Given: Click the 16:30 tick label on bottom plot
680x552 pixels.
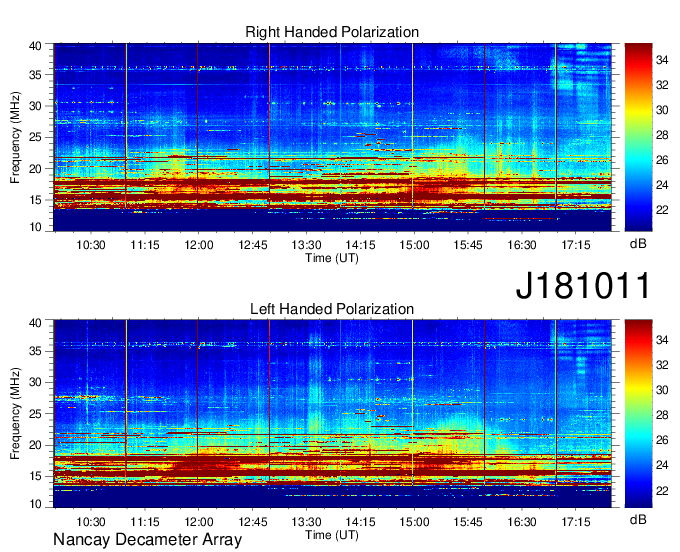Looking at the screenshot, I should (x=522, y=522).
